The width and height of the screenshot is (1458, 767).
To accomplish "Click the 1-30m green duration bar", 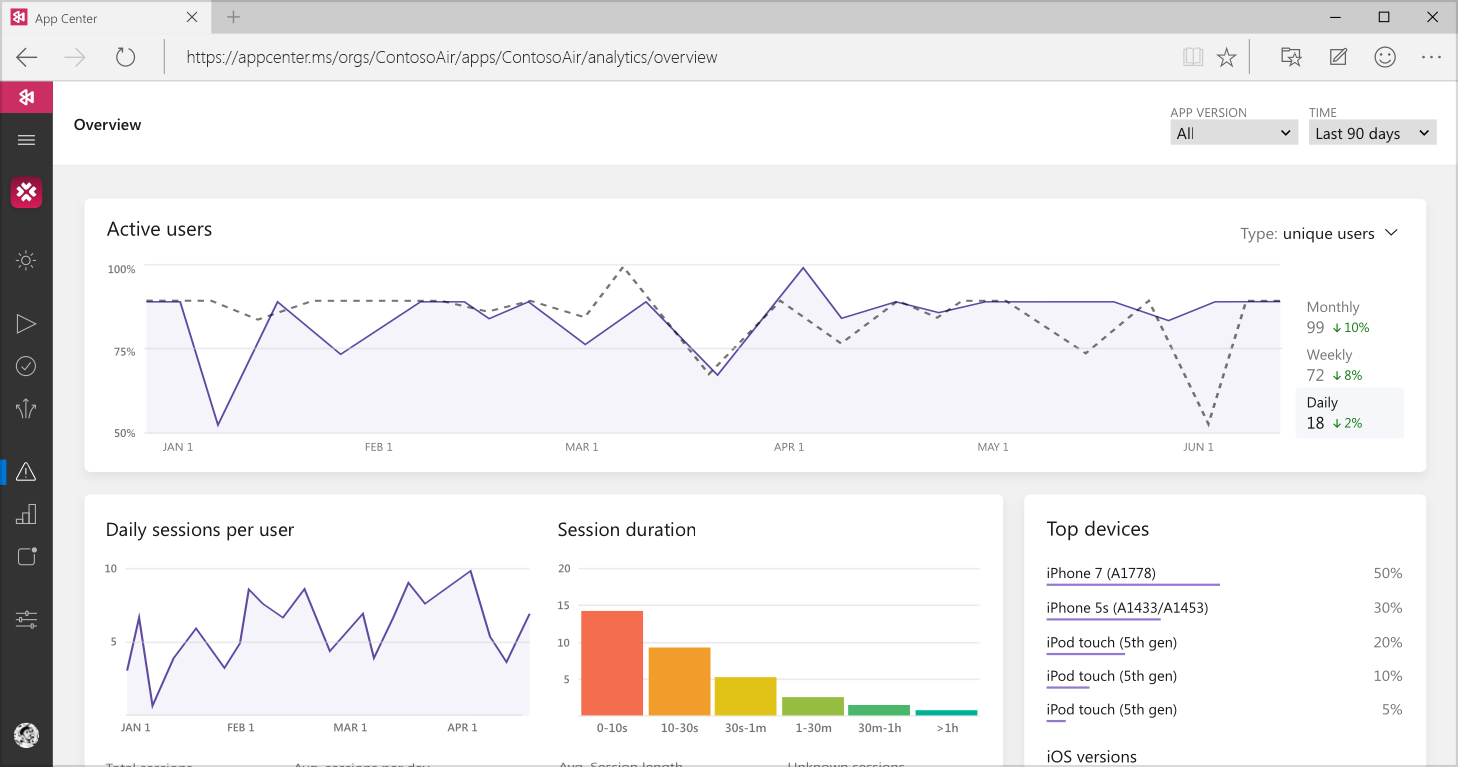I will click(813, 706).
